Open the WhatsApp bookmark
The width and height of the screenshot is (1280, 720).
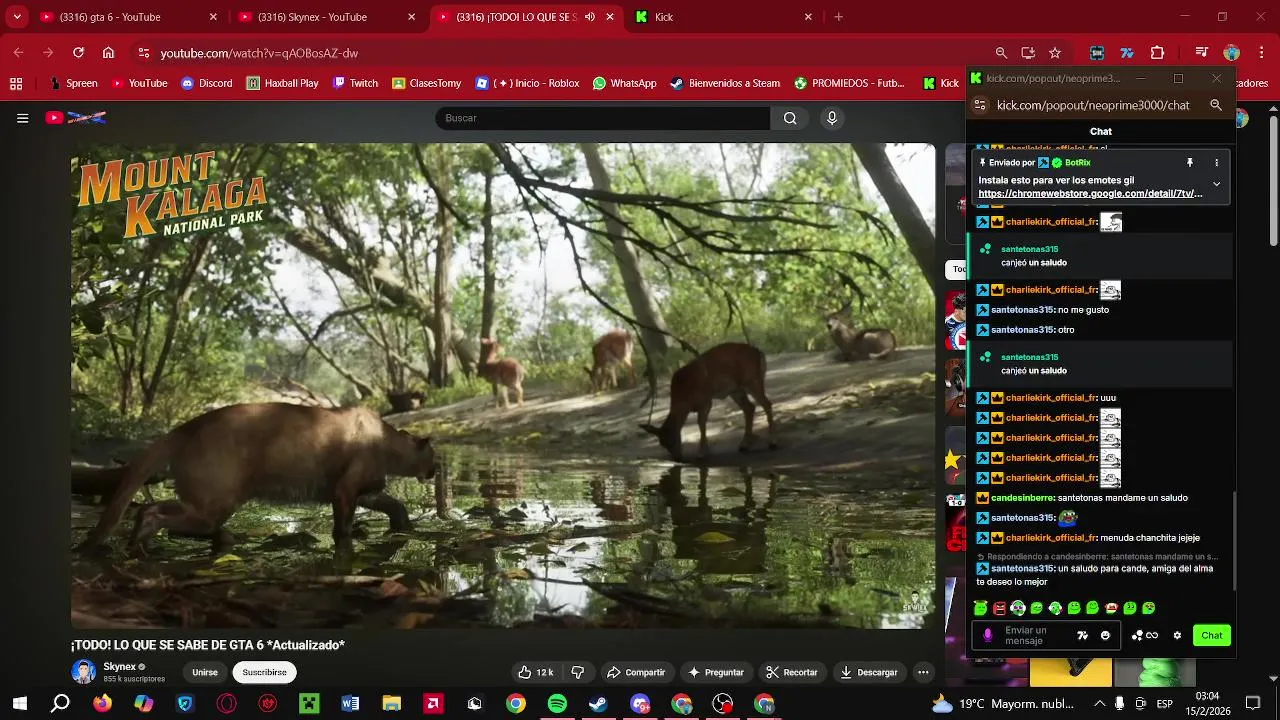point(624,83)
